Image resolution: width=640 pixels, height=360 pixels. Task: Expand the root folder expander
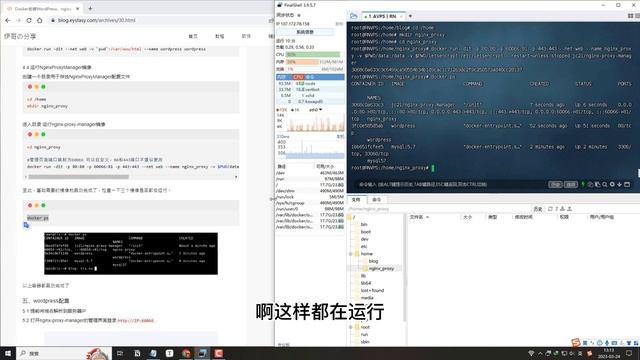pos(351,327)
